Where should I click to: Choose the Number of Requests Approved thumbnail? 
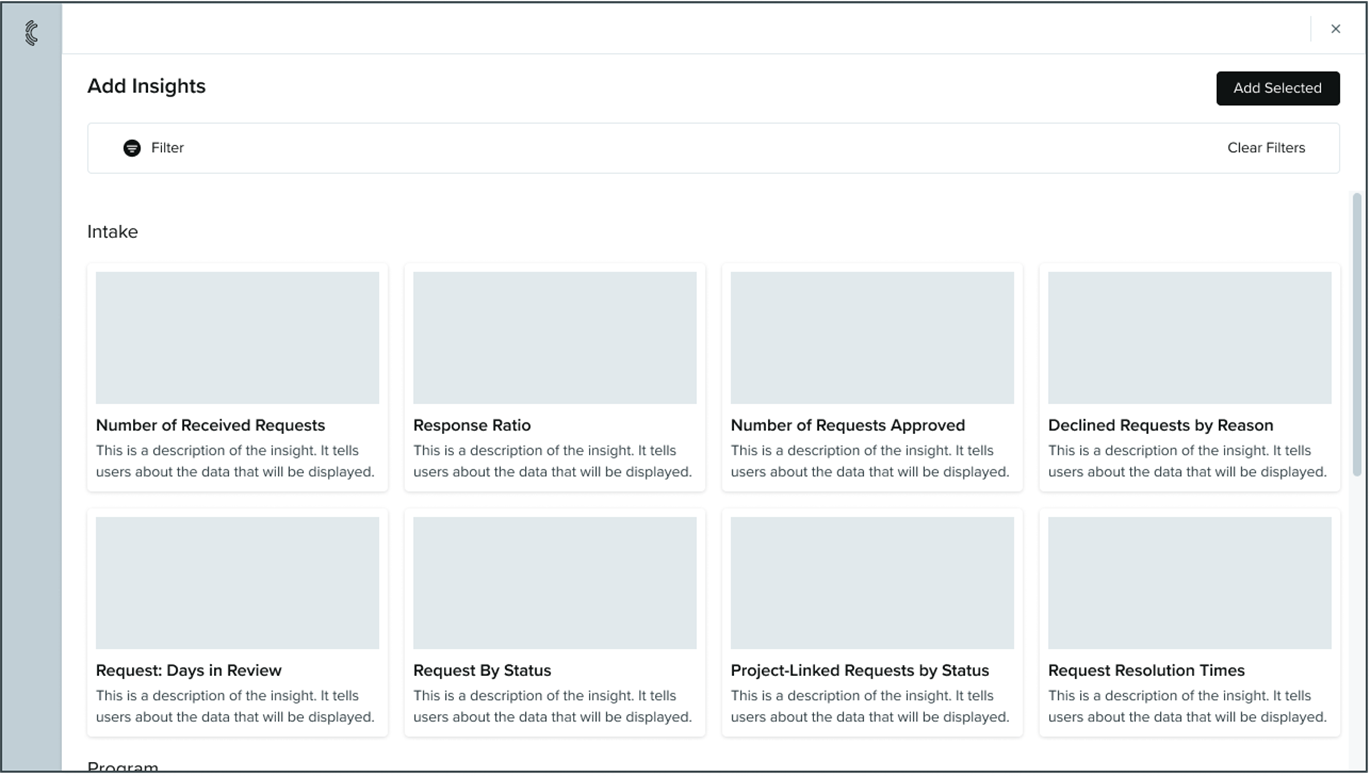(x=872, y=338)
